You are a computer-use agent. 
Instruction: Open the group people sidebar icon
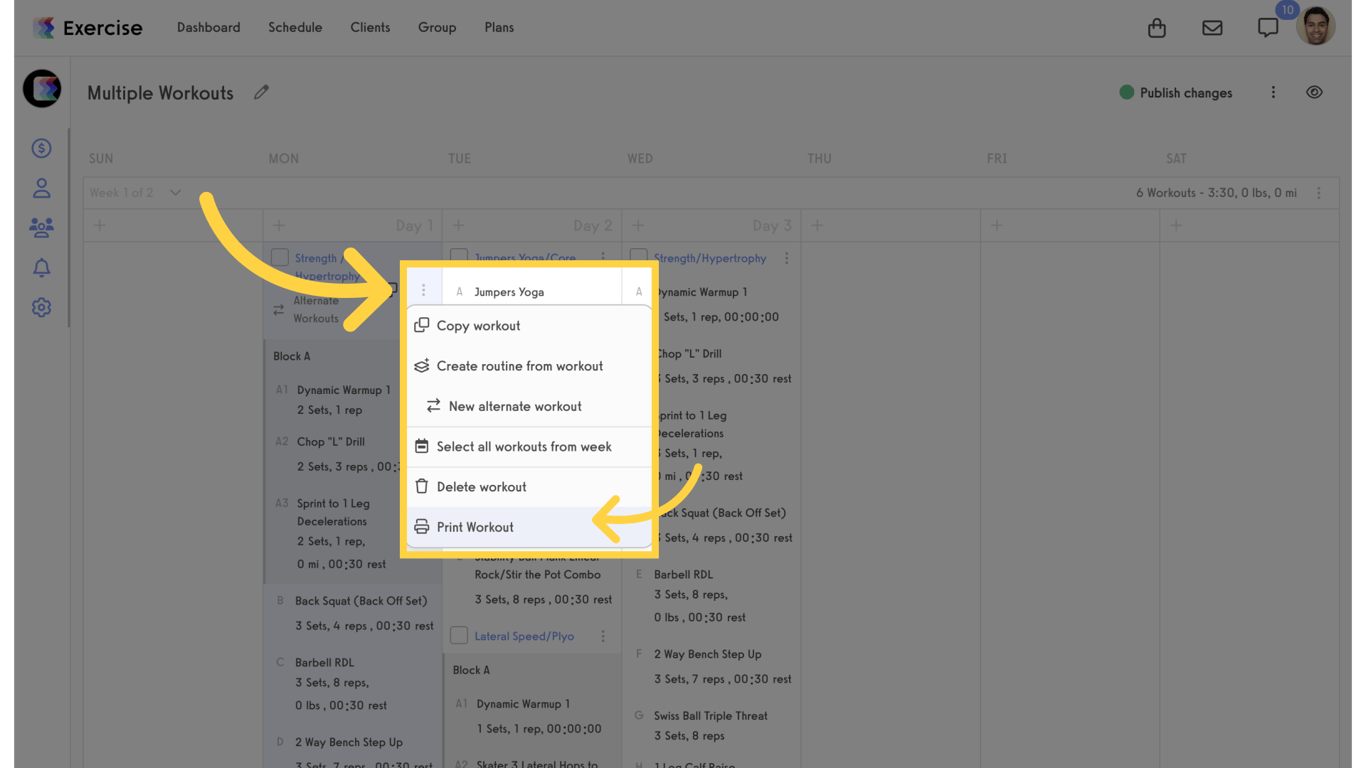coord(41,228)
